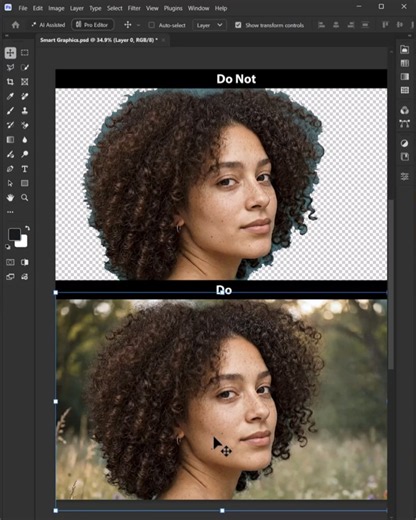Open the Paths panel icon
The width and height of the screenshot is (416, 520).
coord(405,124)
